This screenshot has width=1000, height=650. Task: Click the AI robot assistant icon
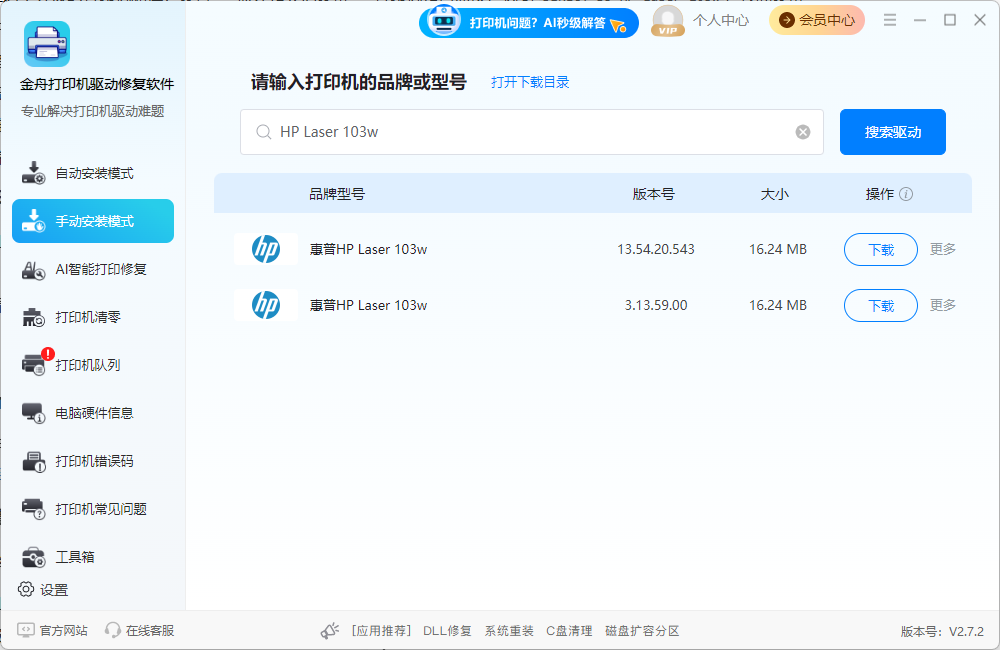[444, 21]
